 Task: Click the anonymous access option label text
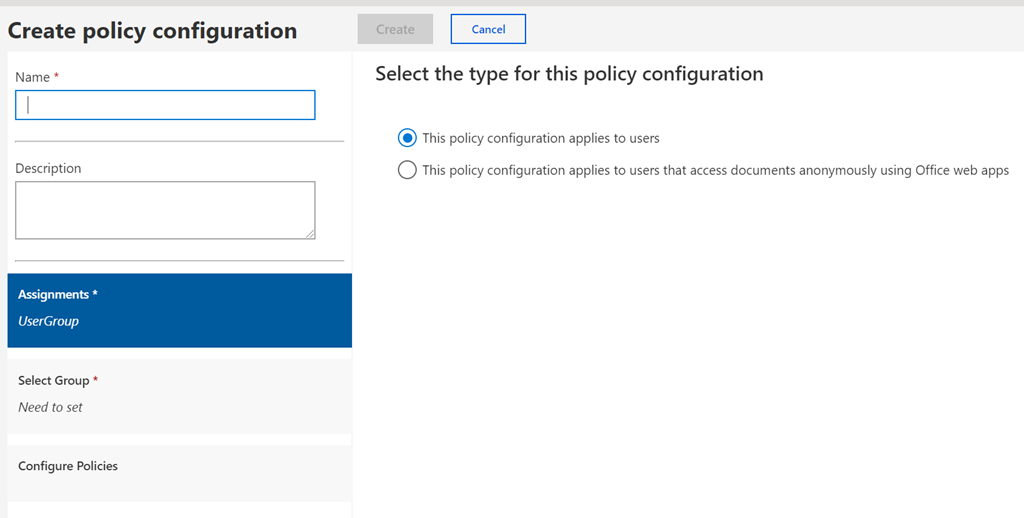(x=715, y=171)
